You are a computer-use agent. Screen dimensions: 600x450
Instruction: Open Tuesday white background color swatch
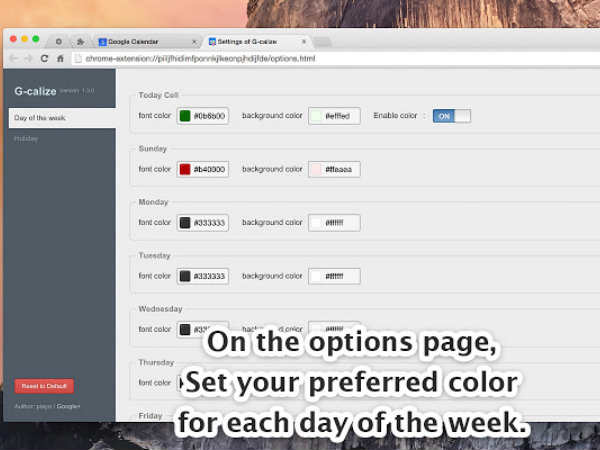point(316,276)
